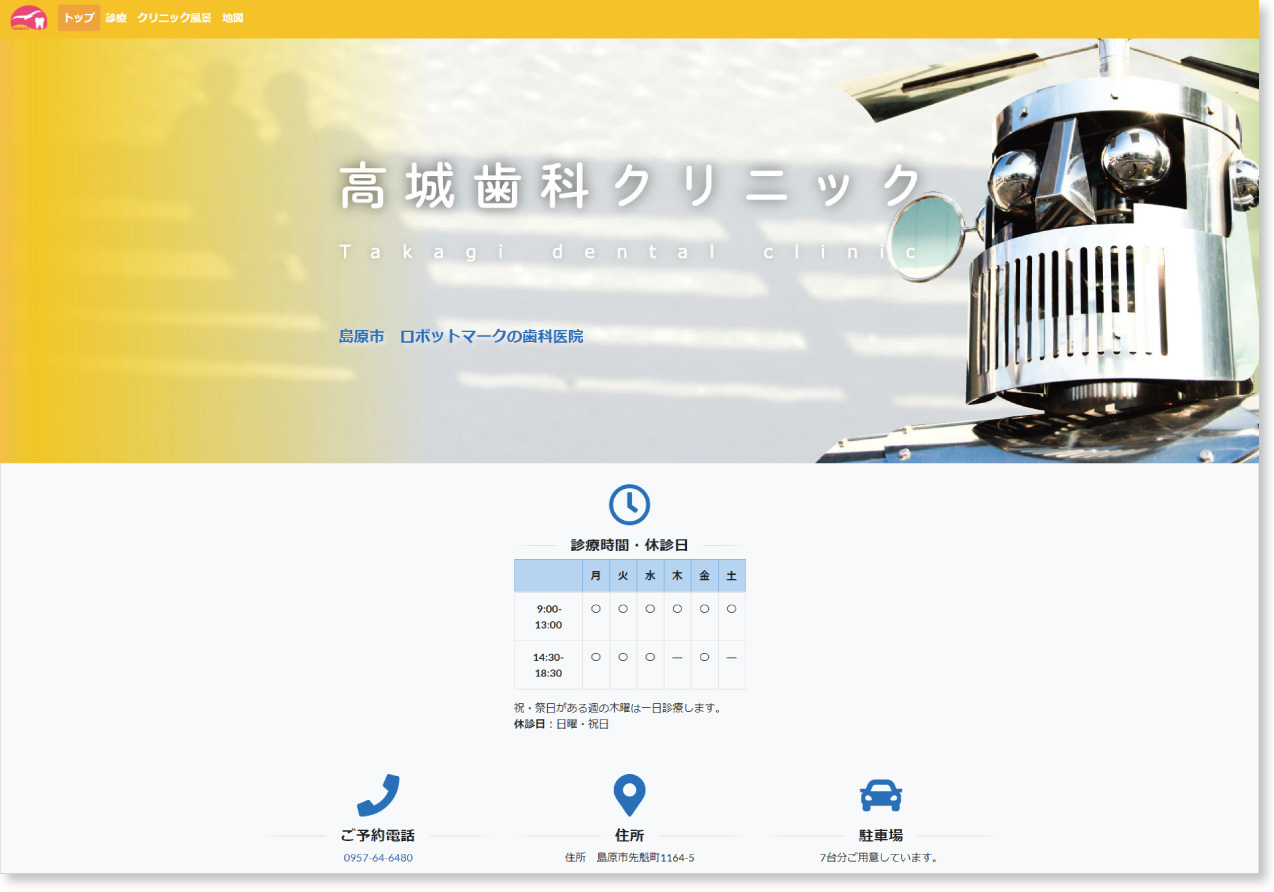Click the Takagi dental clinic subtitle
The image size is (1274, 892).
(x=630, y=252)
